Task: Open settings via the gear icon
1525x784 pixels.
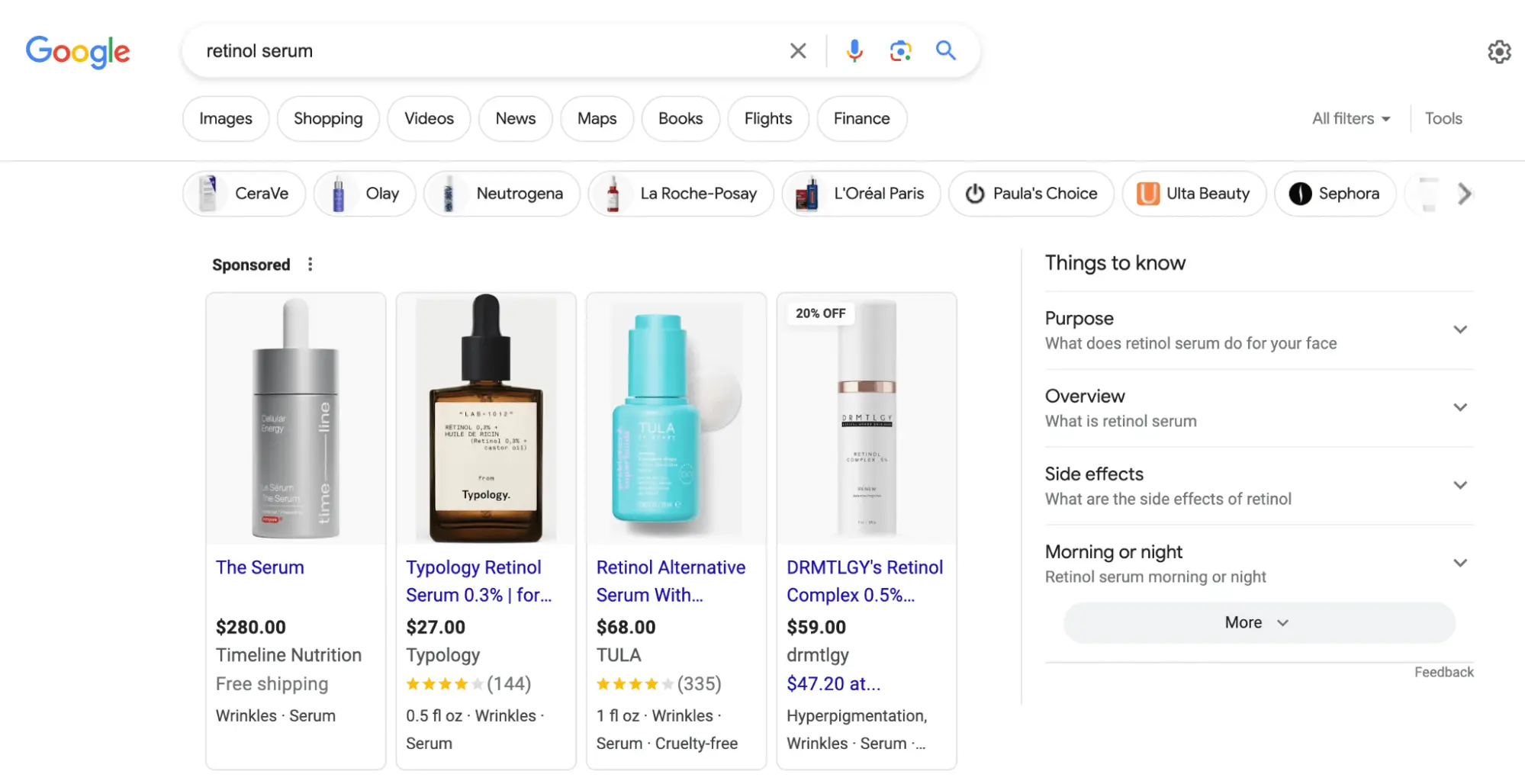Action: click(1499, 52)
